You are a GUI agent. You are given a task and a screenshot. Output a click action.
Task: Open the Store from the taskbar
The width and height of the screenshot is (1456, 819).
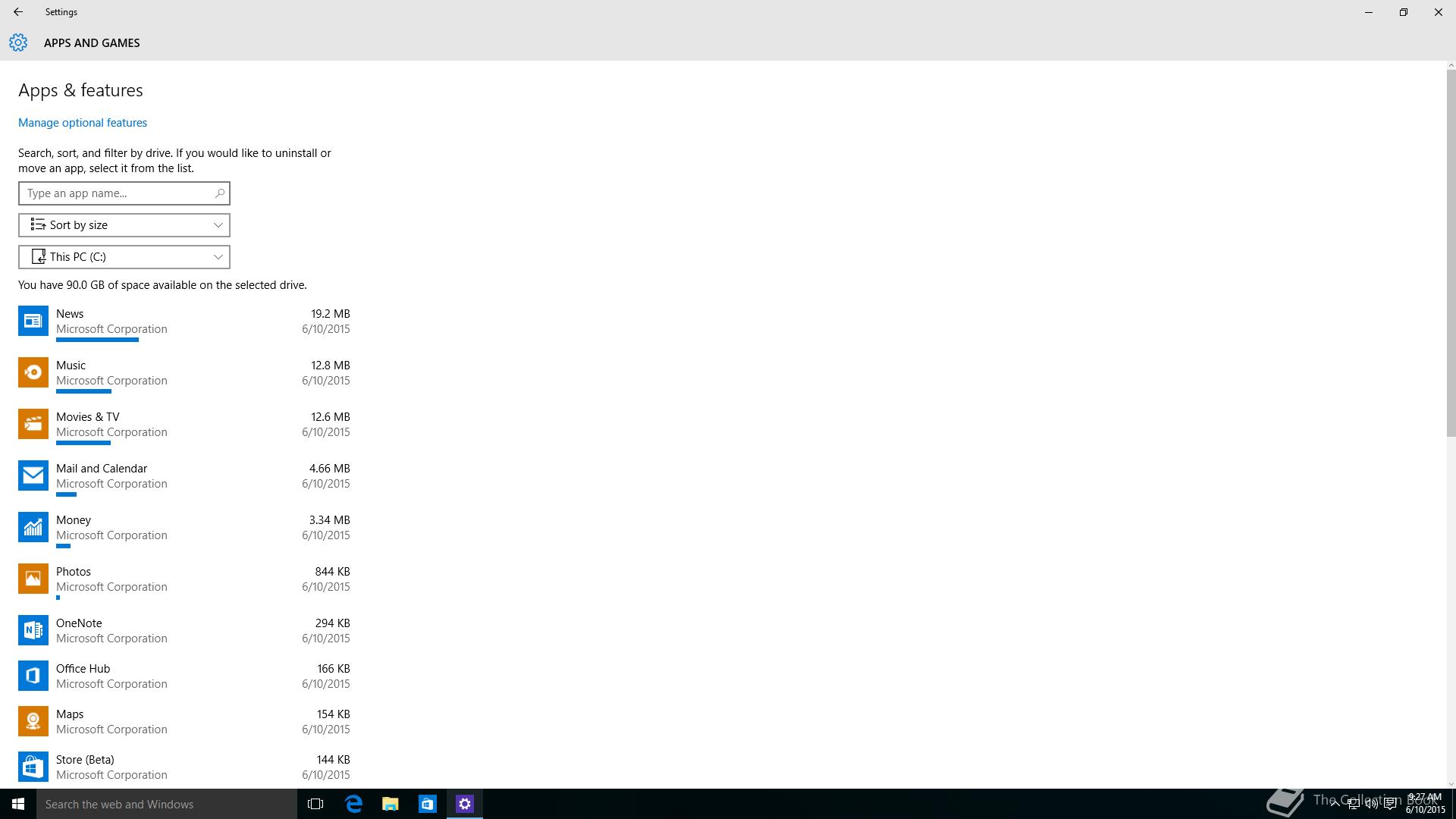[428, 804]
